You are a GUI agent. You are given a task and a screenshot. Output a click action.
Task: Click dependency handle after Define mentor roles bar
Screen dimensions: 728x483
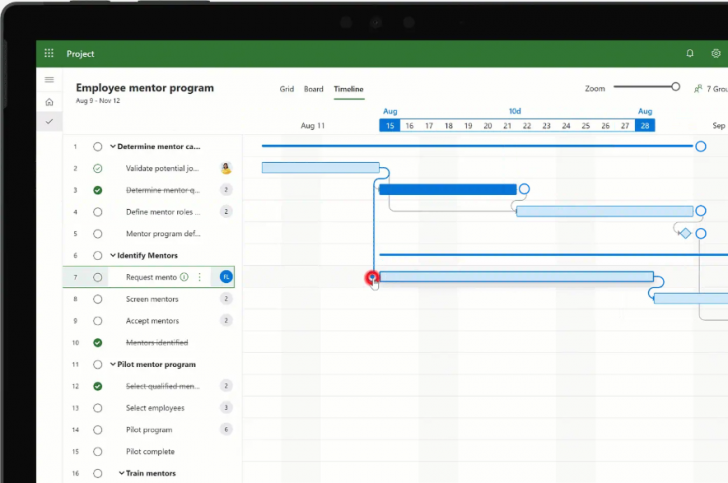(701, 211)
